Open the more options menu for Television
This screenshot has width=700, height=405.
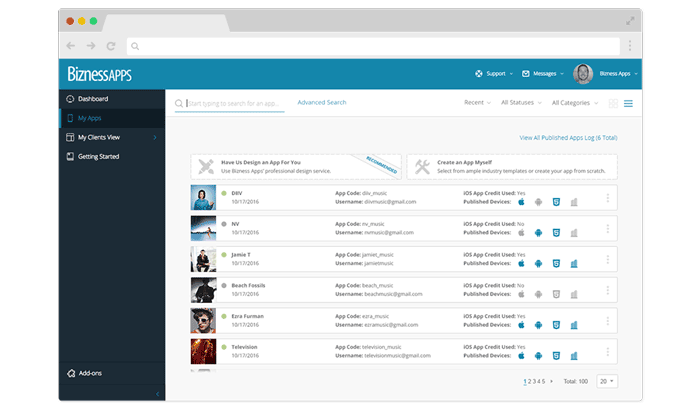click(x=608, y=351)
